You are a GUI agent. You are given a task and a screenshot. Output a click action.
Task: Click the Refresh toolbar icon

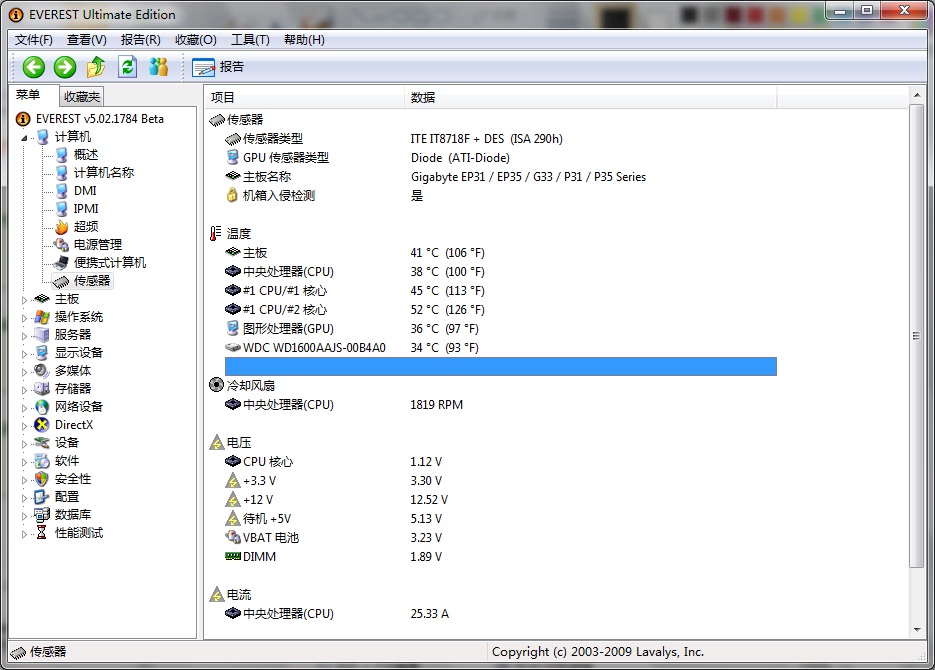click(128, 67)
